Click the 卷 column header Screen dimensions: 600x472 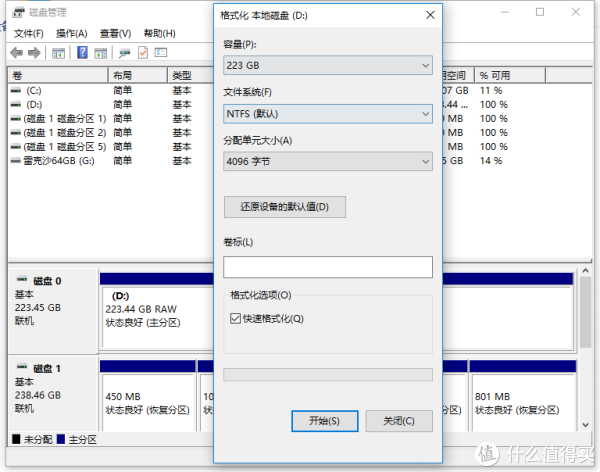[x=58, y=75]
